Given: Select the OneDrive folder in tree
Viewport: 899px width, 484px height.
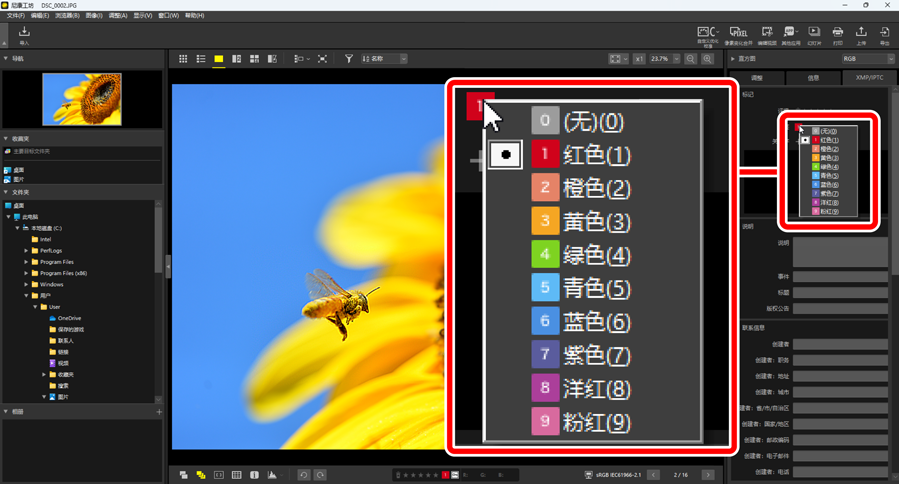Looking at the screenshot, I should coord(68,318).
